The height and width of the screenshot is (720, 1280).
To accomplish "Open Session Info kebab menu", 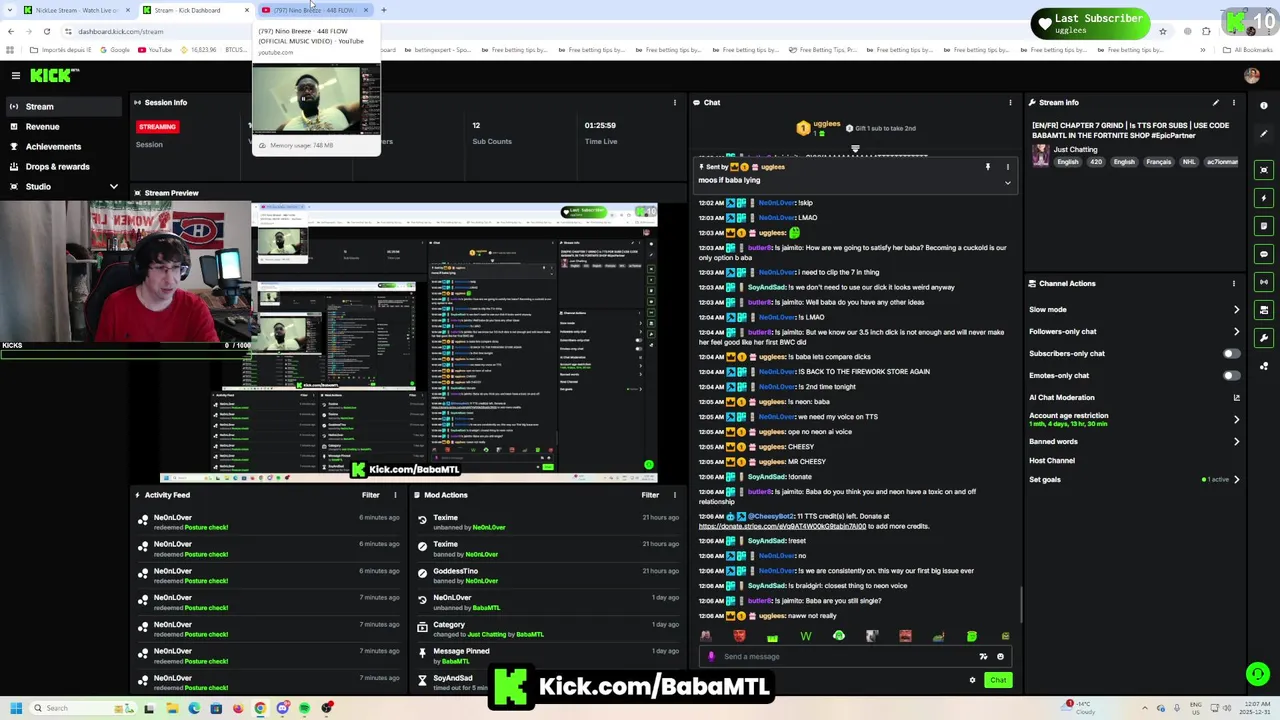I will coord(675,102).
